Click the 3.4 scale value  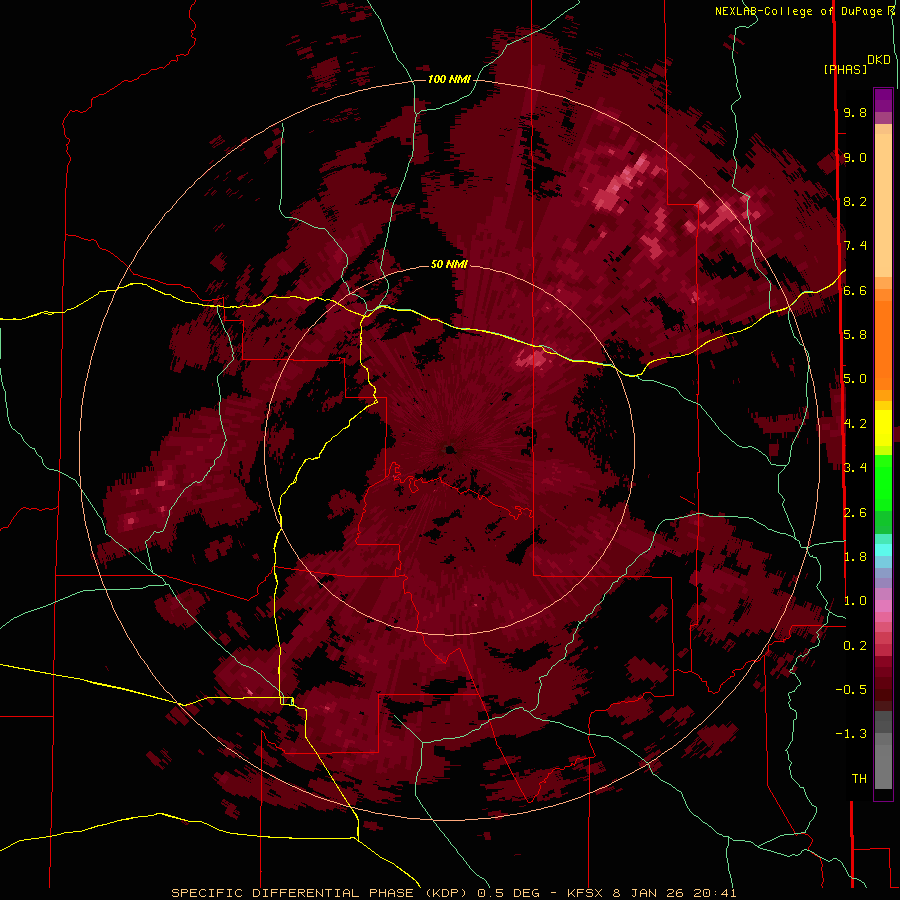click(x=855, y=468)
